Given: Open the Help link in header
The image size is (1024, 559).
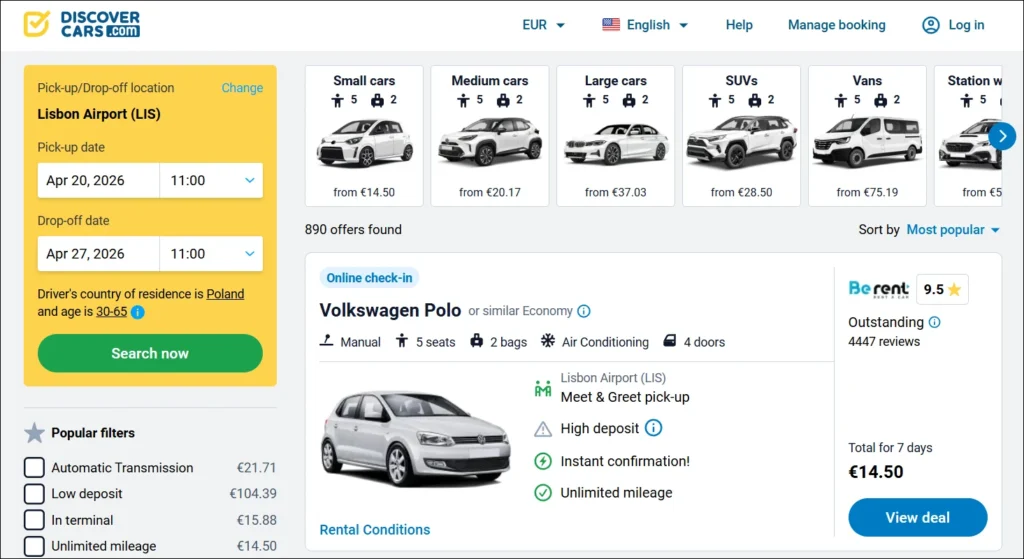Looking at the screenshot, I should 739,25.
